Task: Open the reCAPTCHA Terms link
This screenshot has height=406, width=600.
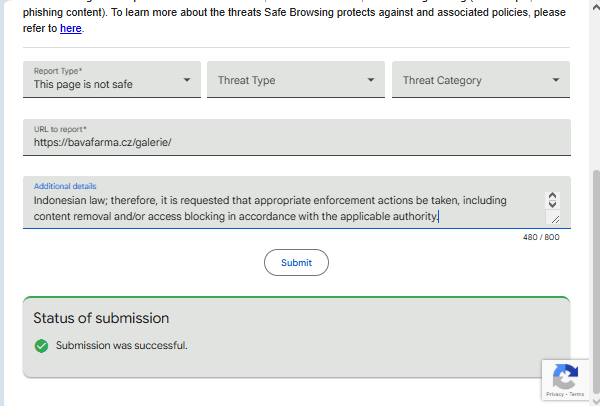Action: tap(577, 395)
